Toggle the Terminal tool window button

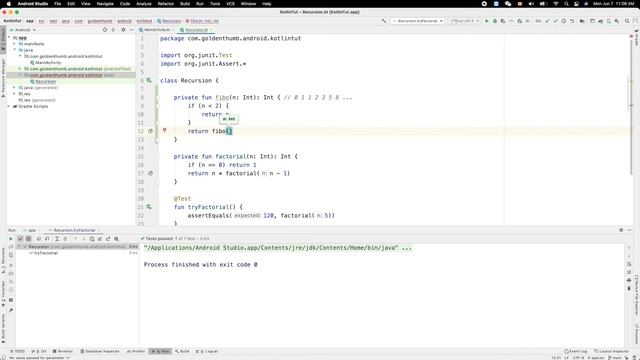click(x=63, y=351)
